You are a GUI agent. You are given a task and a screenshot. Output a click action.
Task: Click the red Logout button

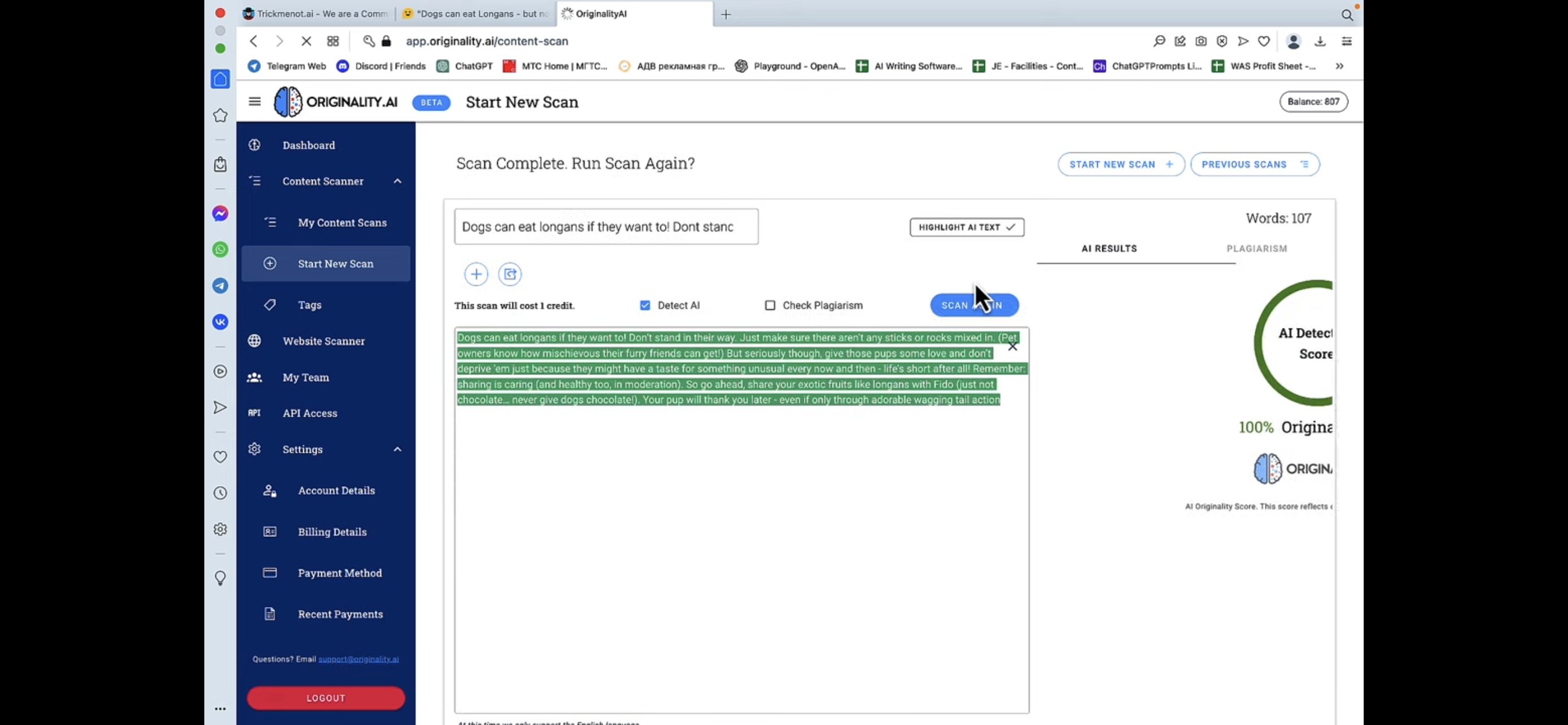(326, 697)
